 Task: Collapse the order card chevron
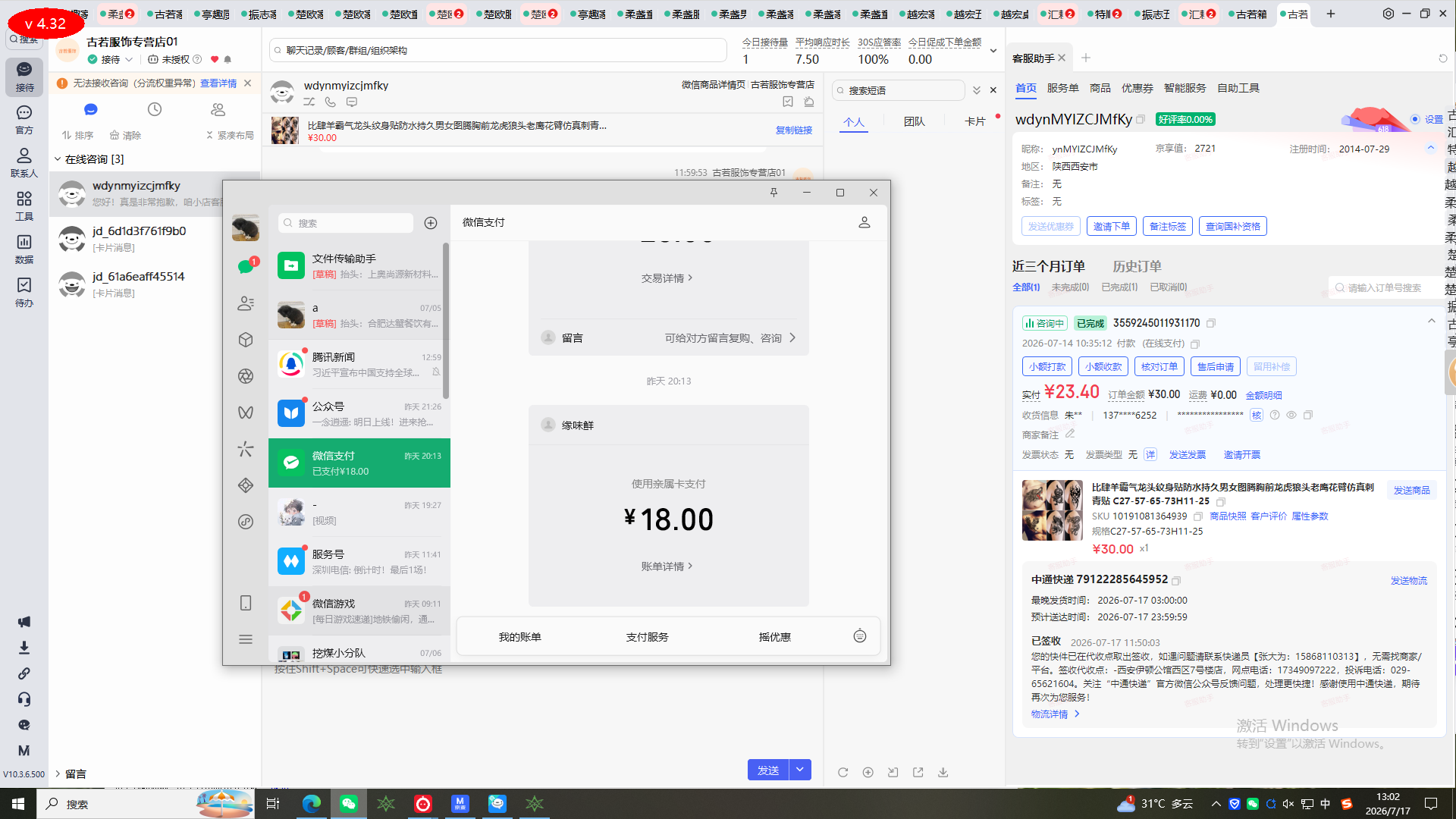[1432, 321]
